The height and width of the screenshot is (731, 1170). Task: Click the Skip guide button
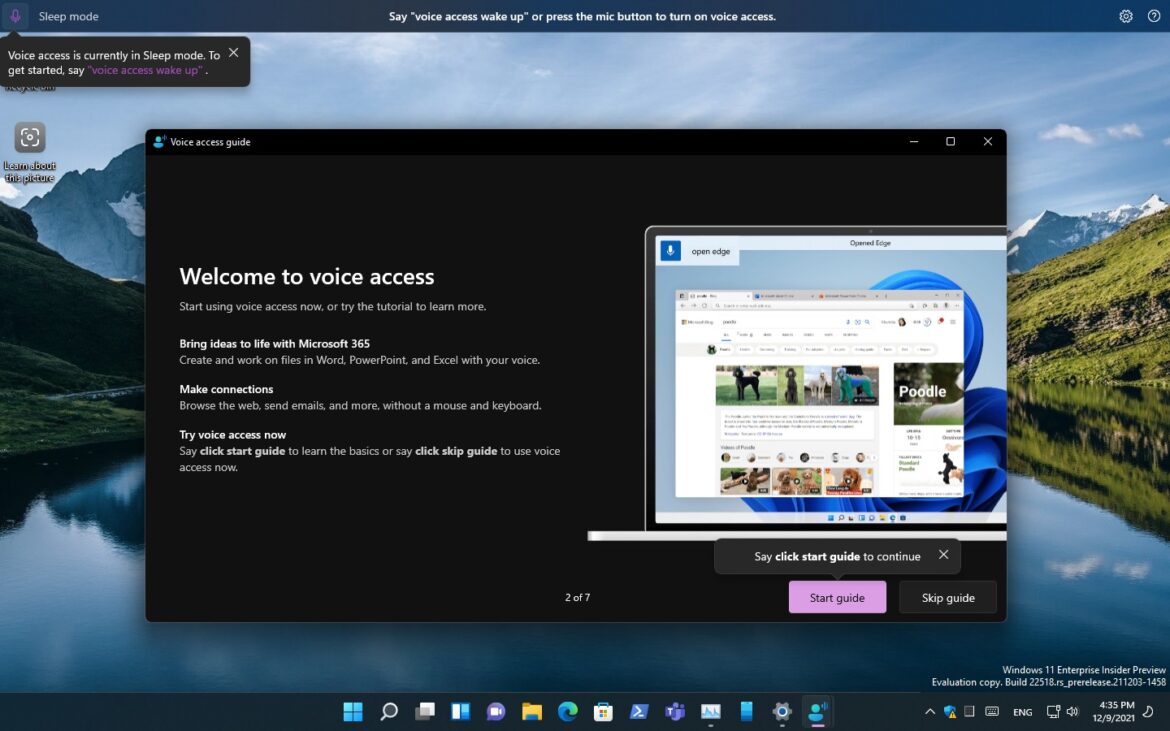946,597
